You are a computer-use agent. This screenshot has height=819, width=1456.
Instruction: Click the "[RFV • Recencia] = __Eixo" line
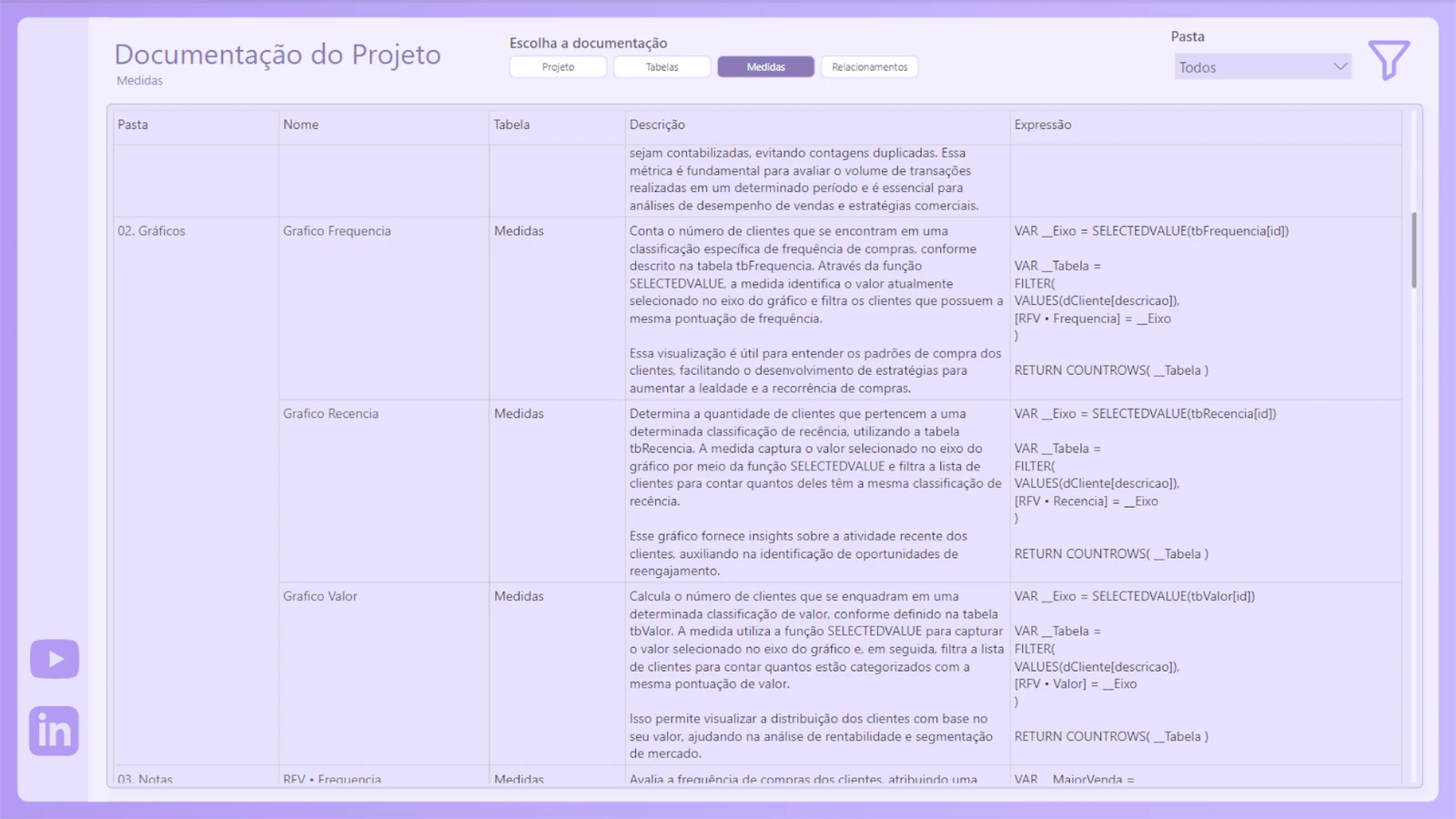(x=1087, y=501)
